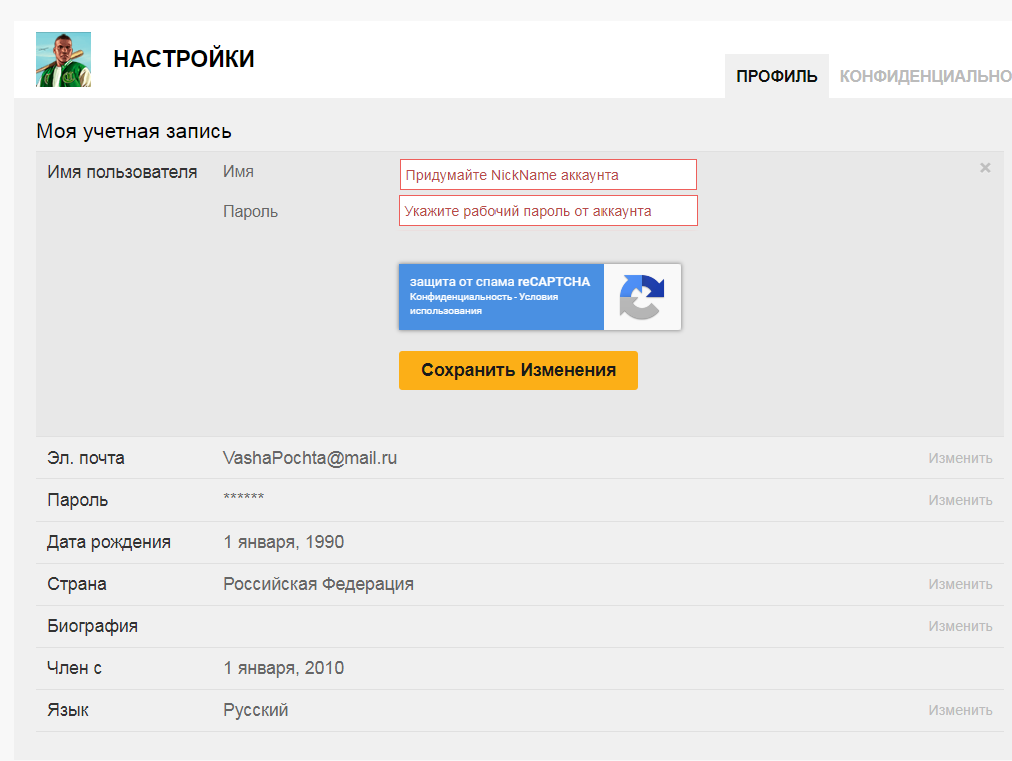
Task: Click Сохранить Изменения button
Action: click(518, 370)
